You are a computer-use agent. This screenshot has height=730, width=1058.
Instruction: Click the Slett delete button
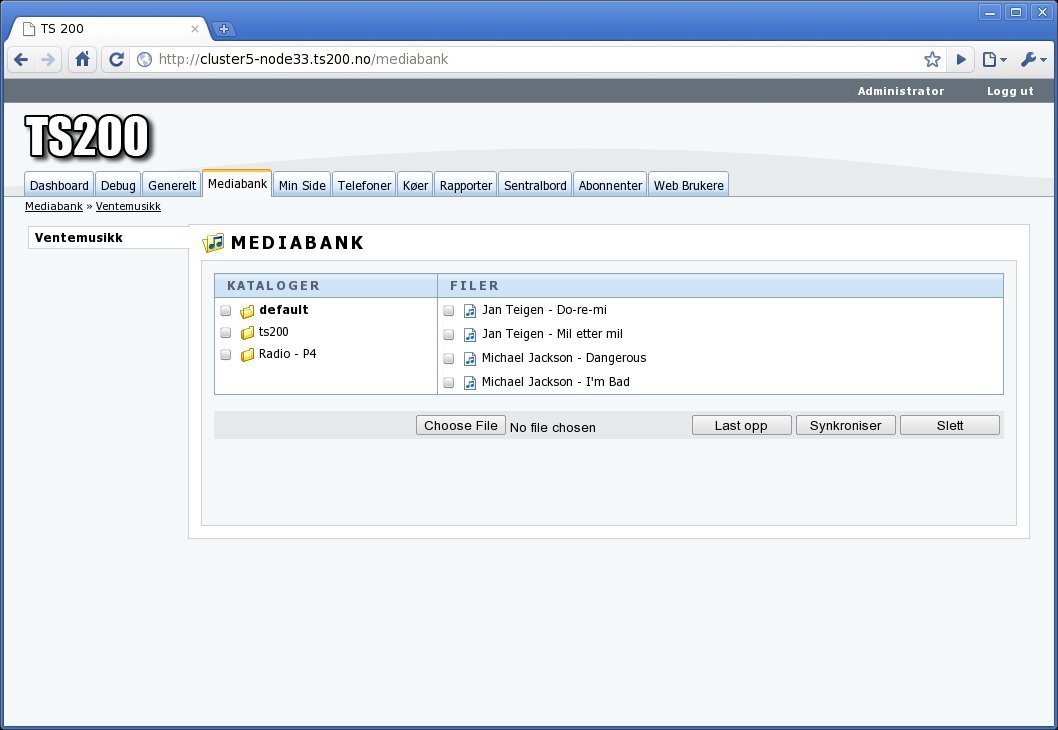pos(949,425)
